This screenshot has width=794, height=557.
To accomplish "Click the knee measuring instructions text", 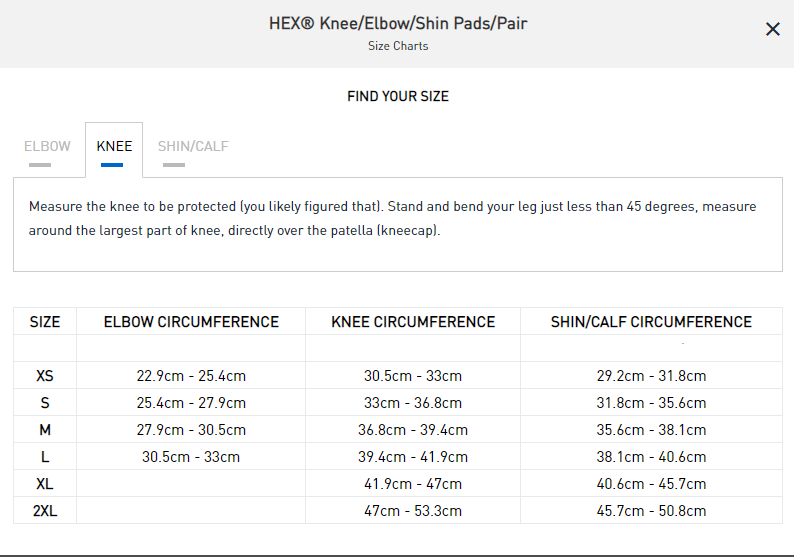I will (392, 218).
